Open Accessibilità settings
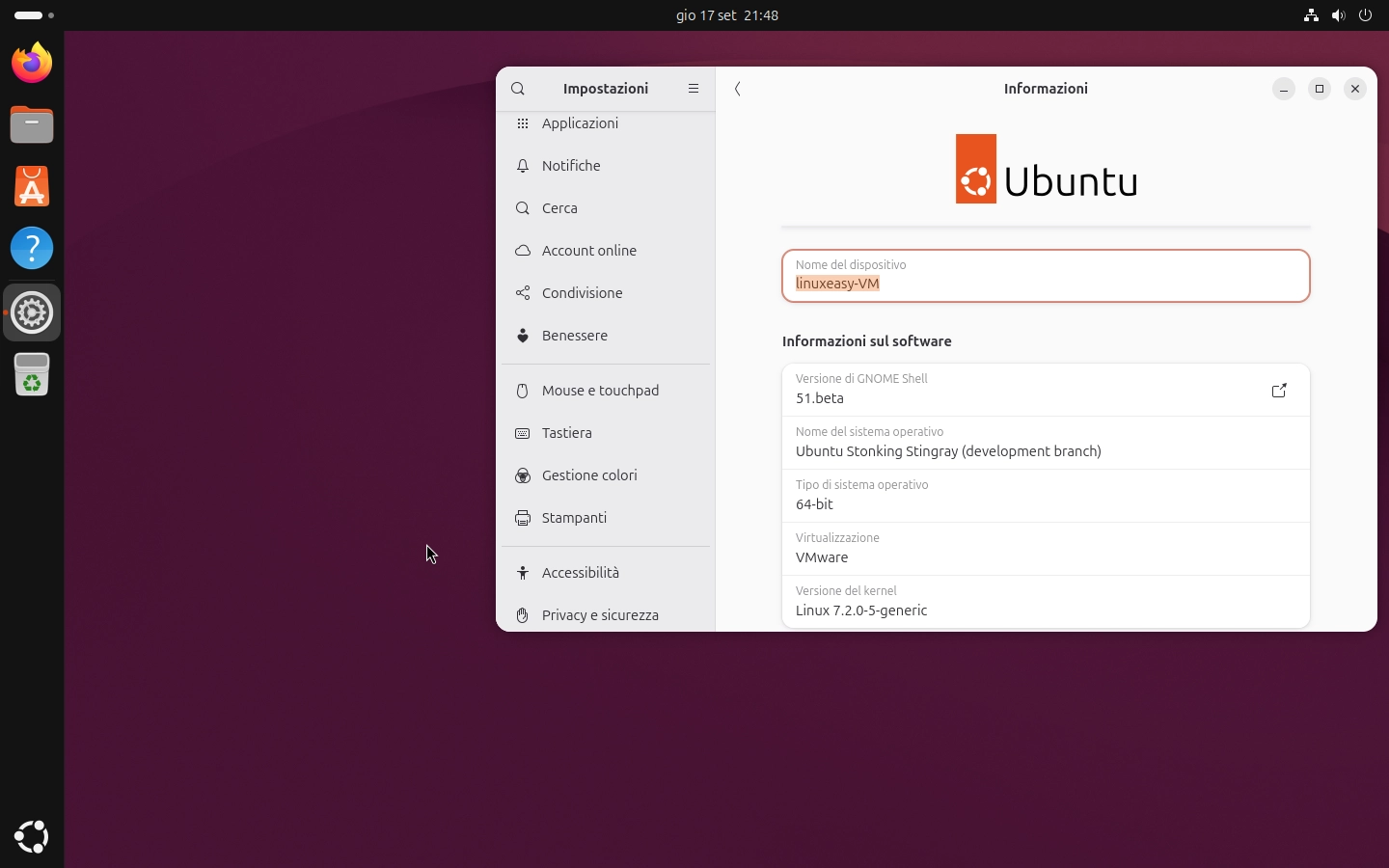 [606, 573]
